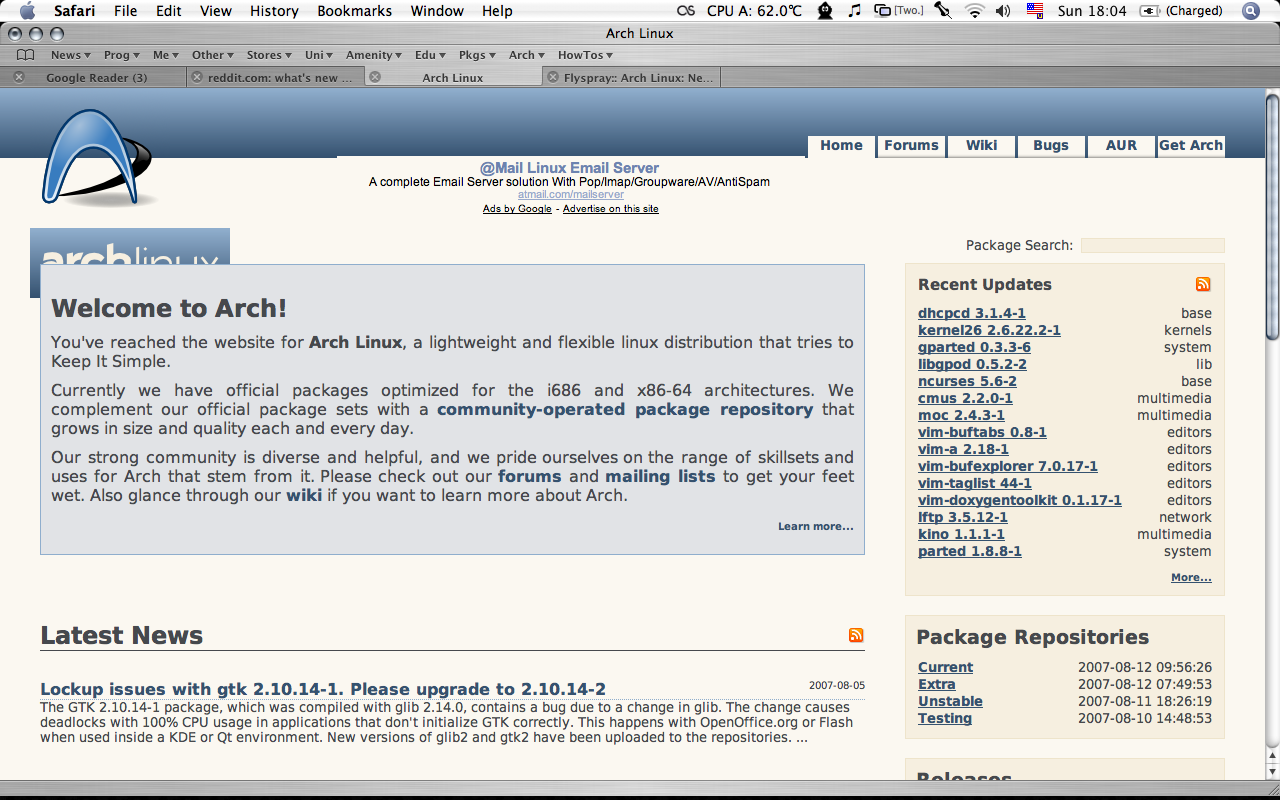1280x800 pixels.
Task: Click the Spotlight search icon in menu bar
Action: pyautogui.click(x=1250, y=11)
